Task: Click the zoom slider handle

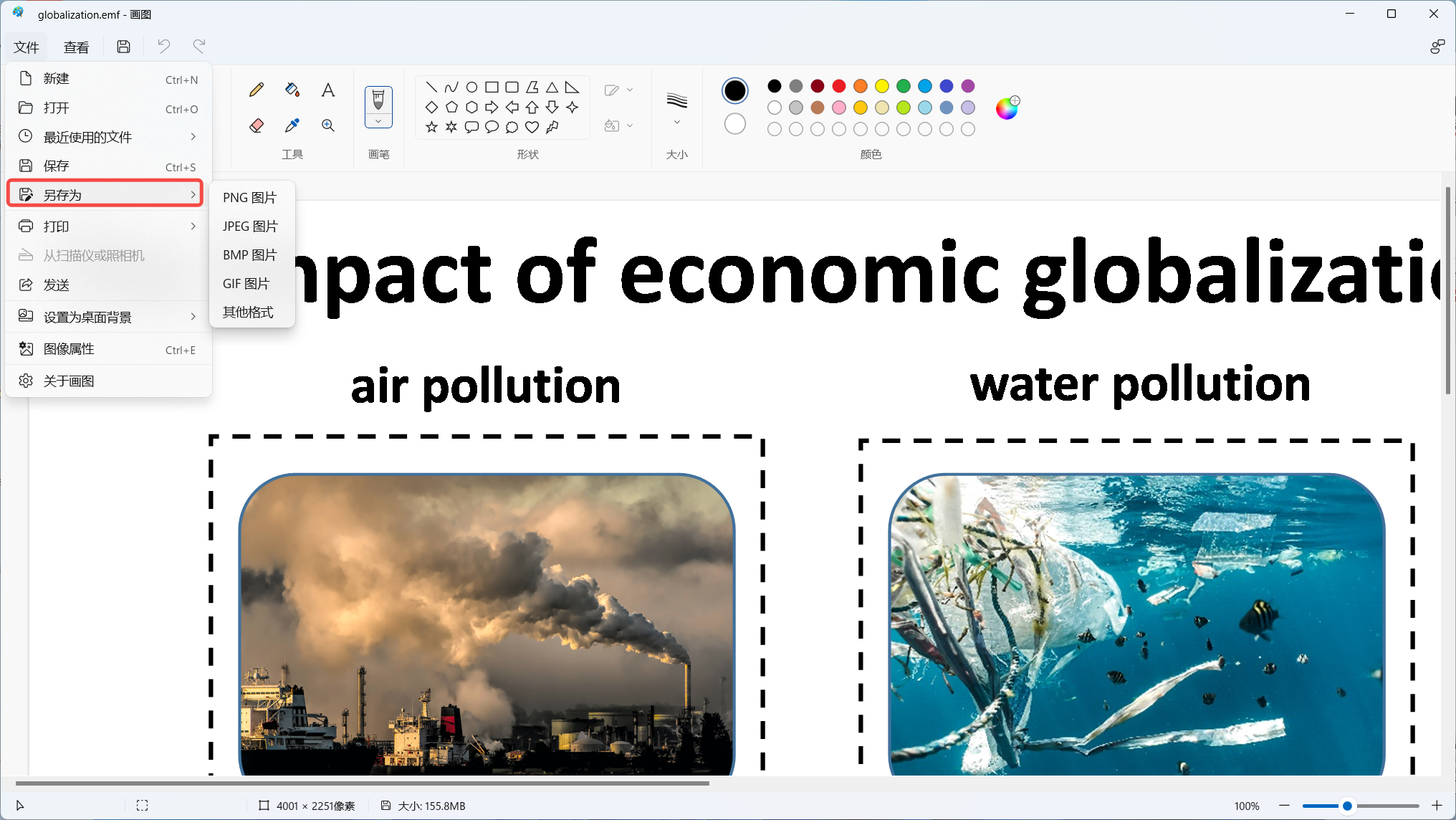Action: coord(1347,806)
